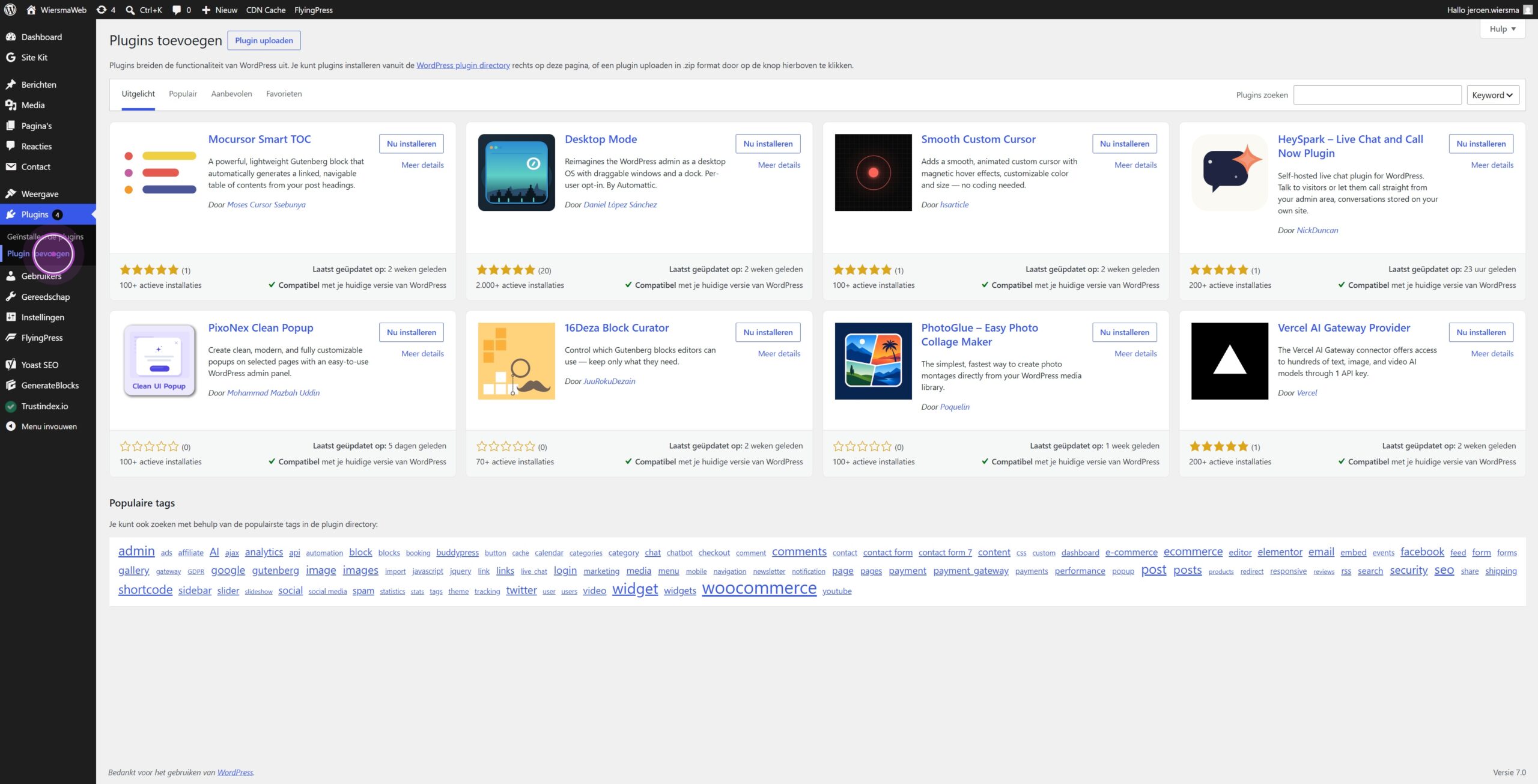This screenshot has width=1538, height=784.
Task: Switch to the Uitgelicht tab
Action: 138,94
